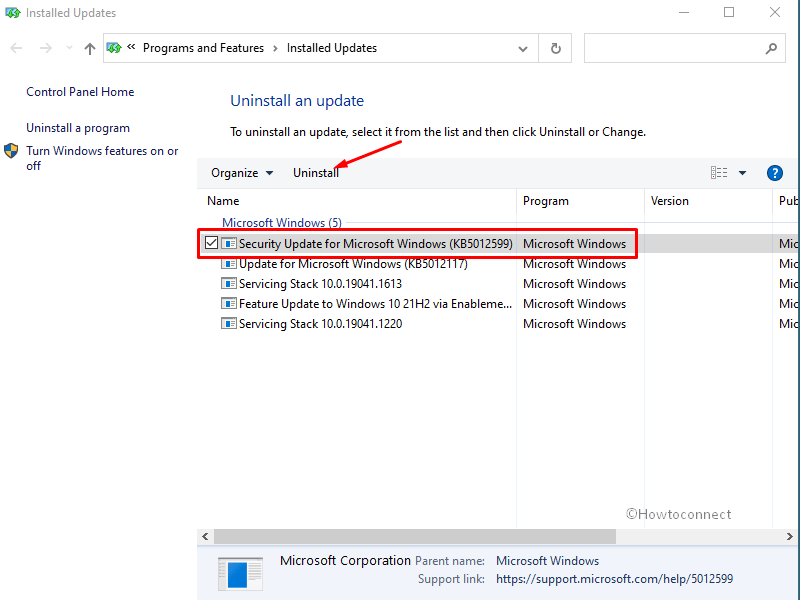This screenshot has width=800, height=600.
Task: Click the Refresh button
Action: [x=556, y=48]
